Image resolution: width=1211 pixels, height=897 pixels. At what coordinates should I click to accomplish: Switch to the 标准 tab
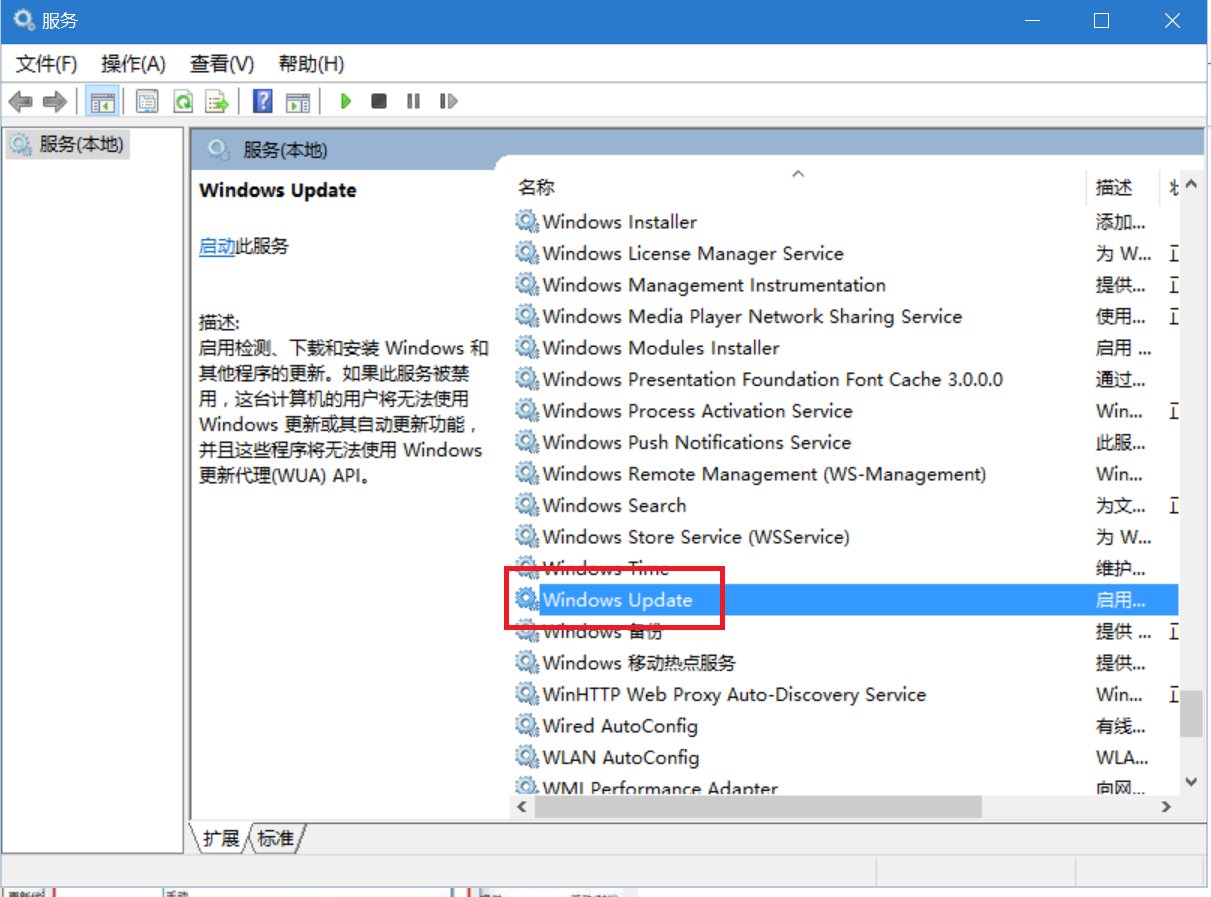[274, 839]
